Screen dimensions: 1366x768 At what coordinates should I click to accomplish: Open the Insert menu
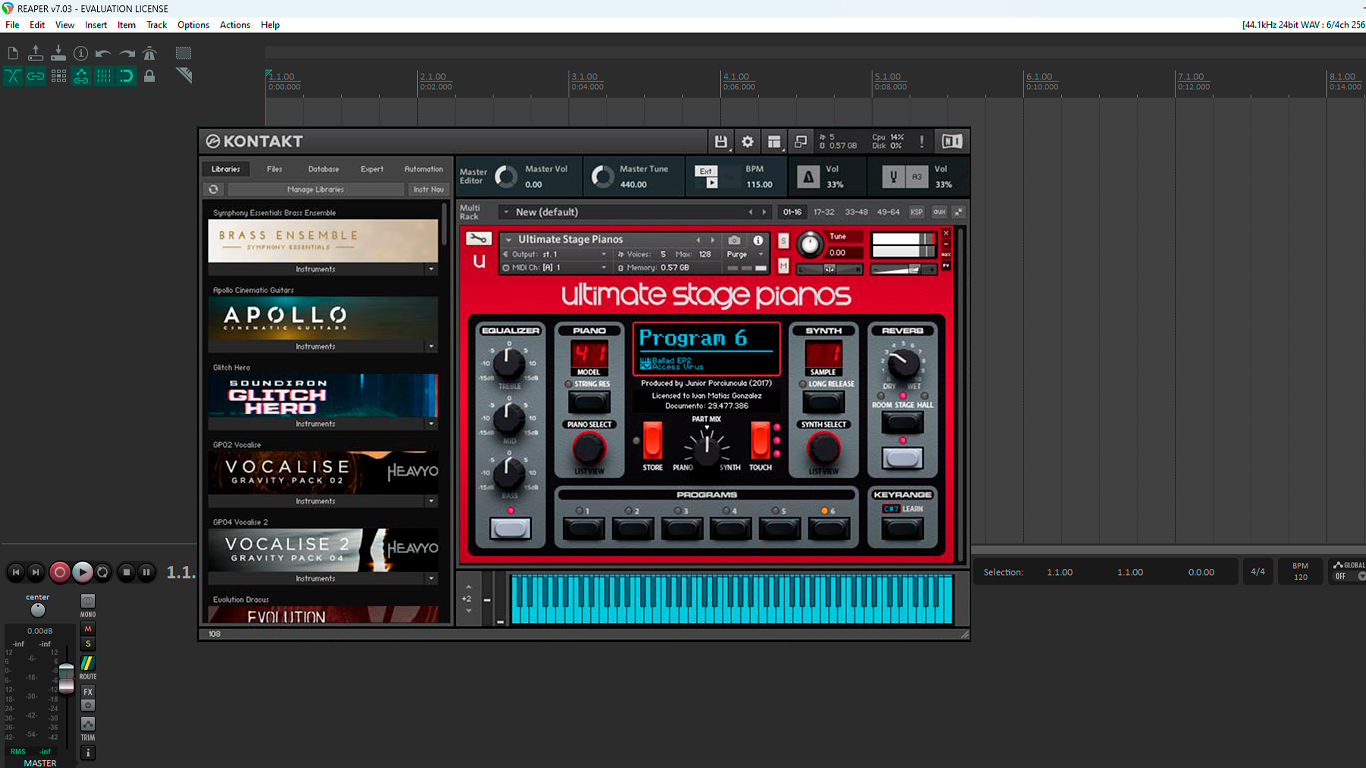[x=96, y=25]
